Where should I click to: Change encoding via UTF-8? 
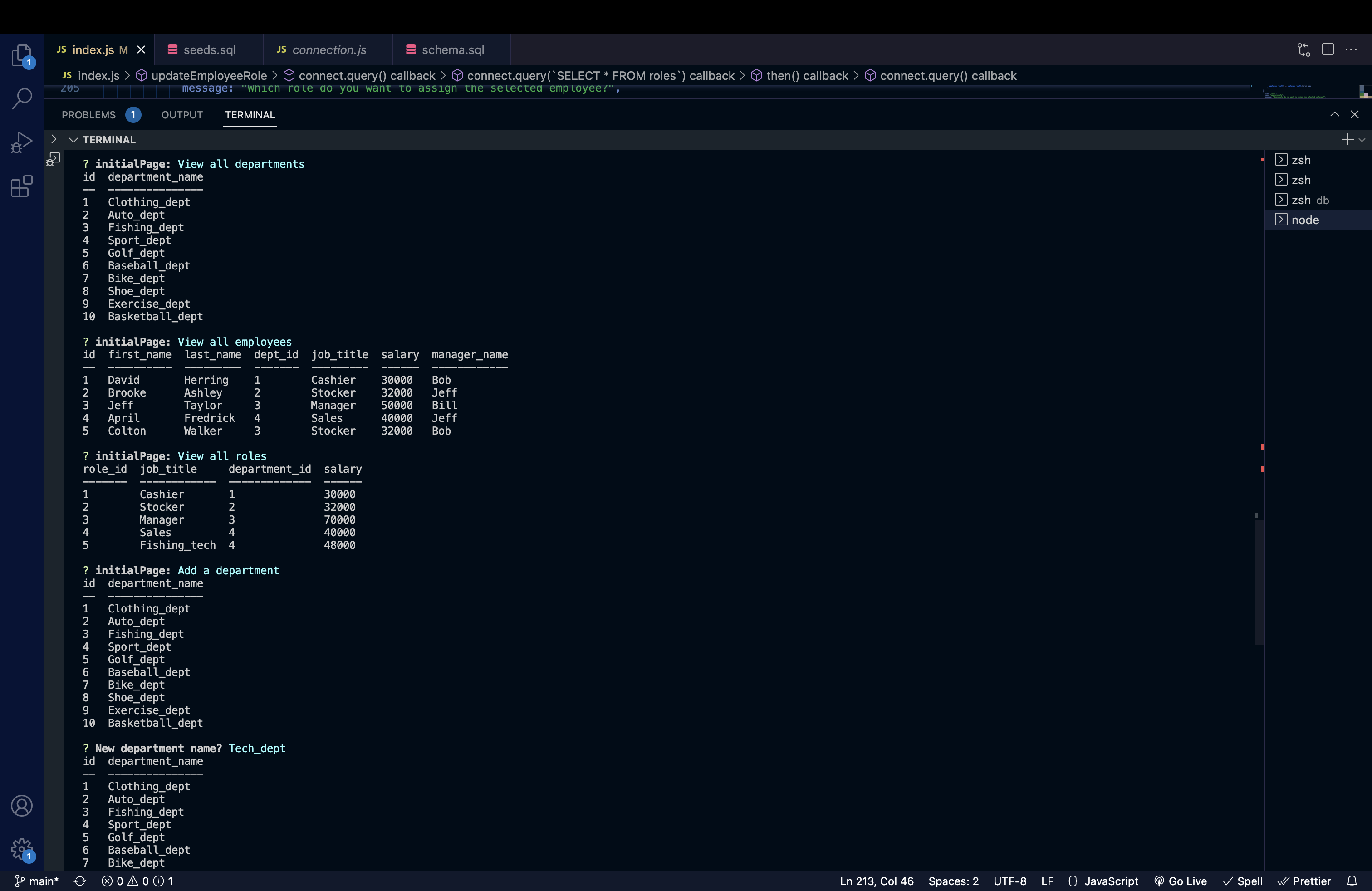[1009, 881]
